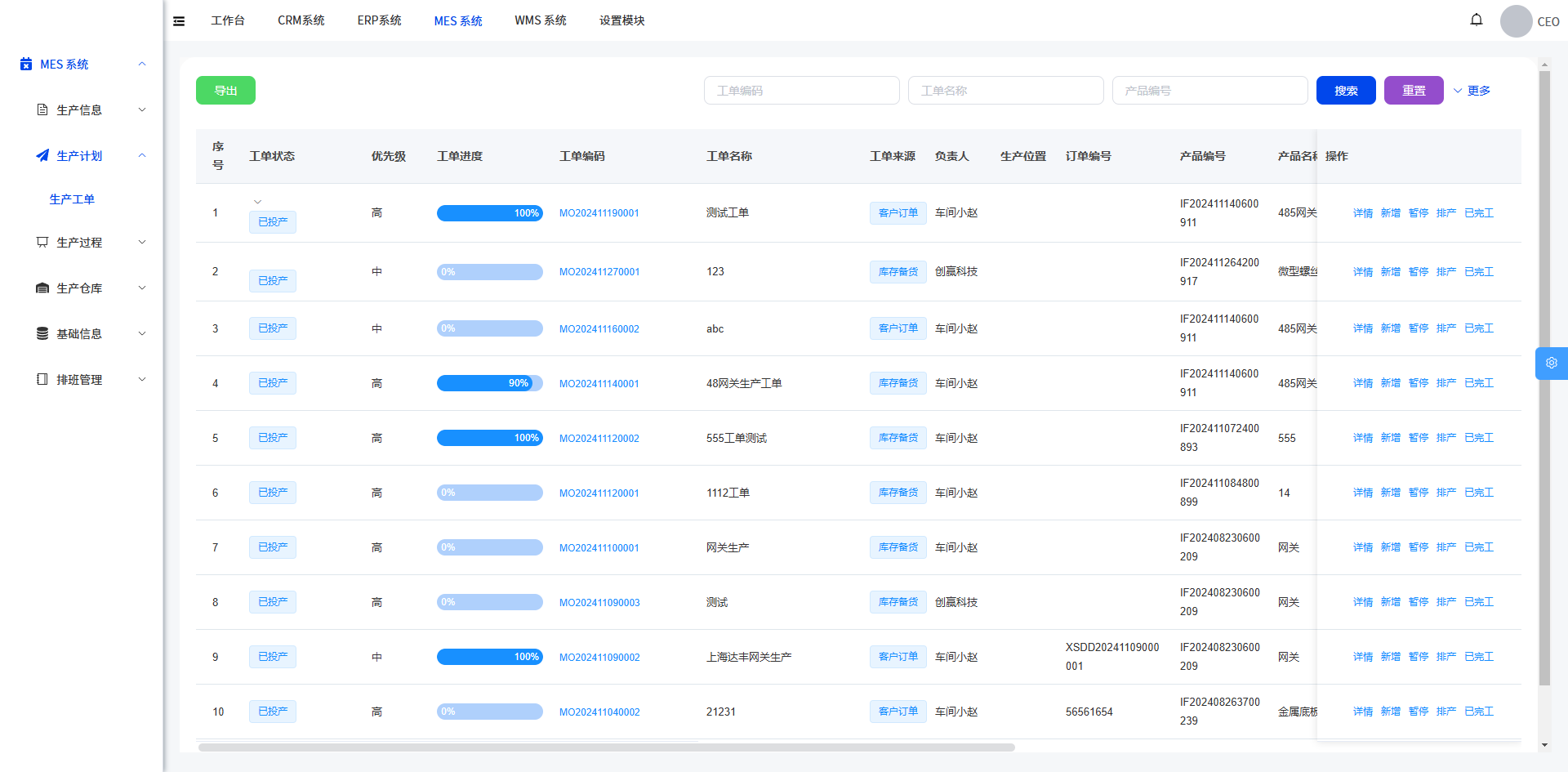
Task: Click the 90% progress bar in row 4
Action: point(489,383)
